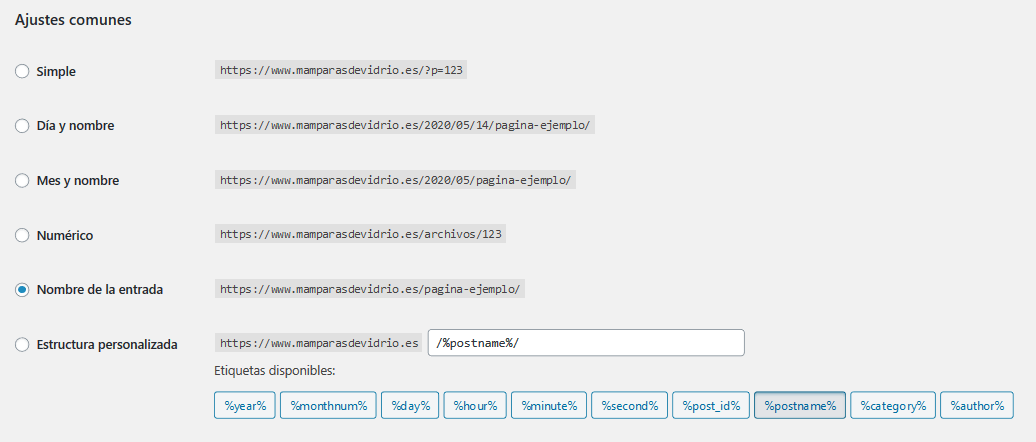Image resolution: width=1036 pixels, height=442 pixels.
Task: Select Nombre de la entrada radio button
Action: pos(22,289)
